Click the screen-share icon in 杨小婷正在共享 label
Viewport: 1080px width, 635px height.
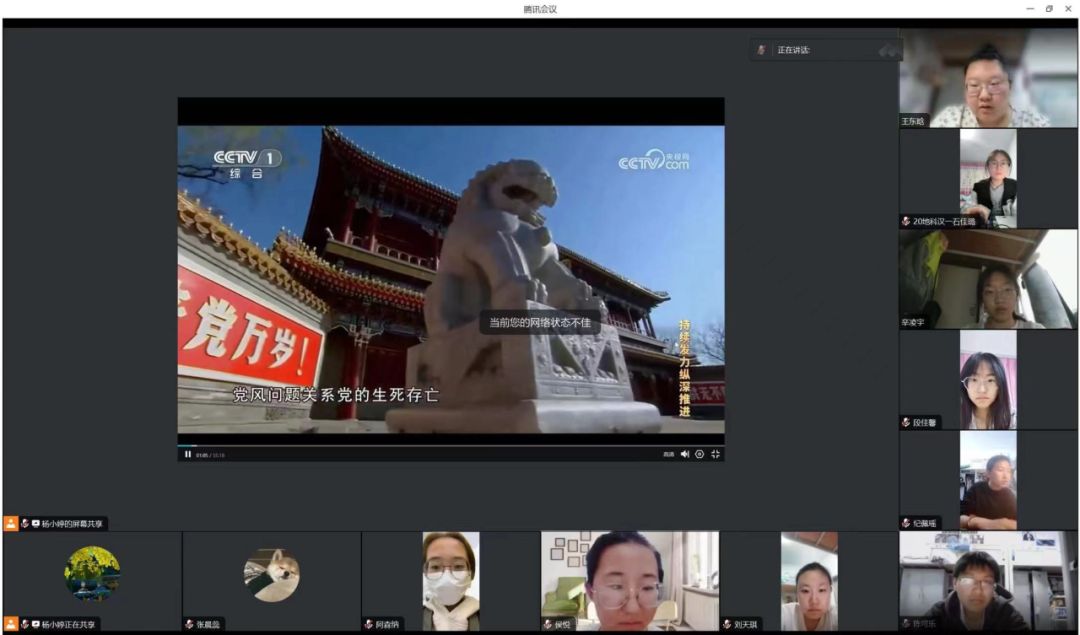[x=36, y=625]
